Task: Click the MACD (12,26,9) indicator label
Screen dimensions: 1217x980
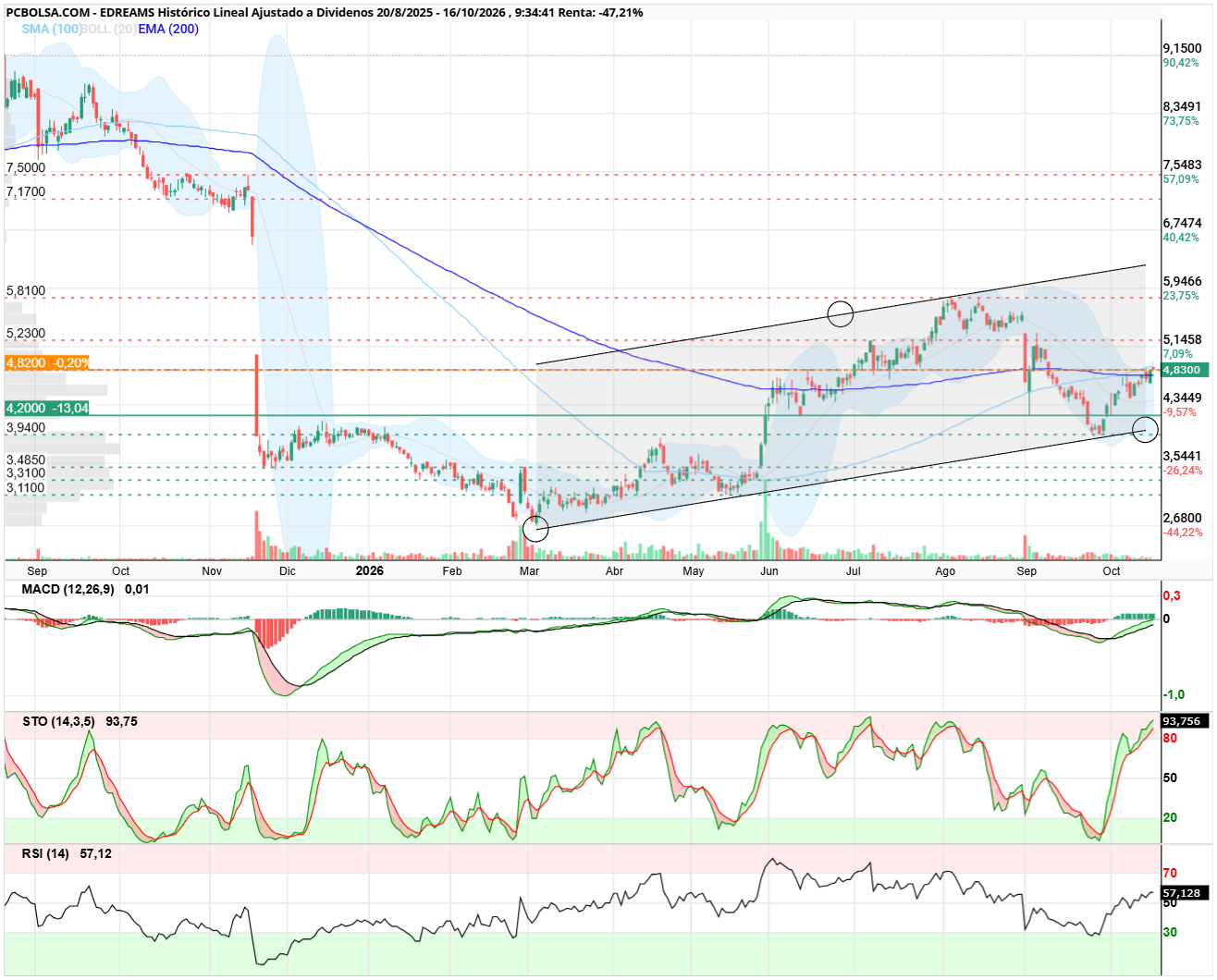Action: pyautogui.click(x=68, y=590)
